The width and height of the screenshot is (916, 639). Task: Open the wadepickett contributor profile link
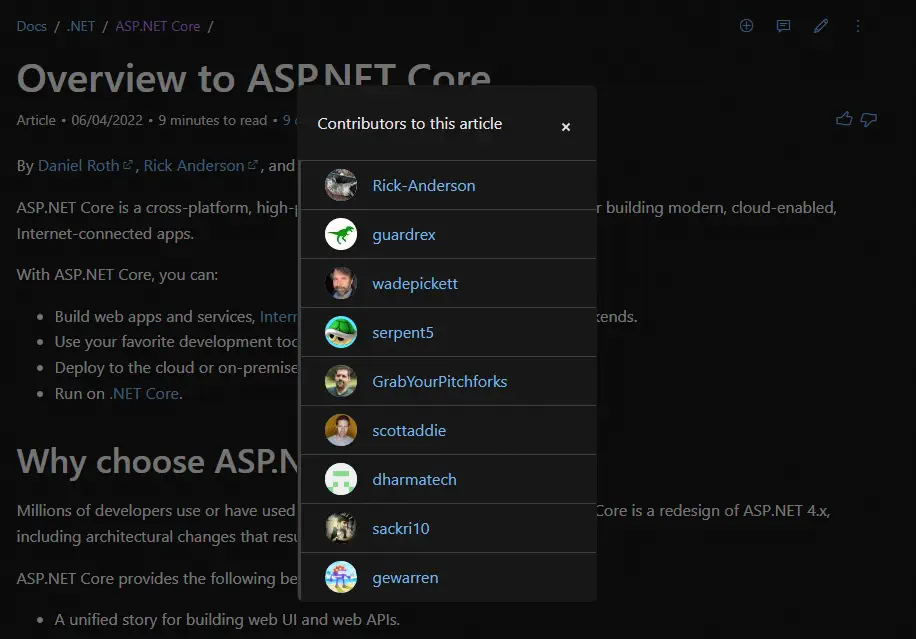click(x=415, y=283)
